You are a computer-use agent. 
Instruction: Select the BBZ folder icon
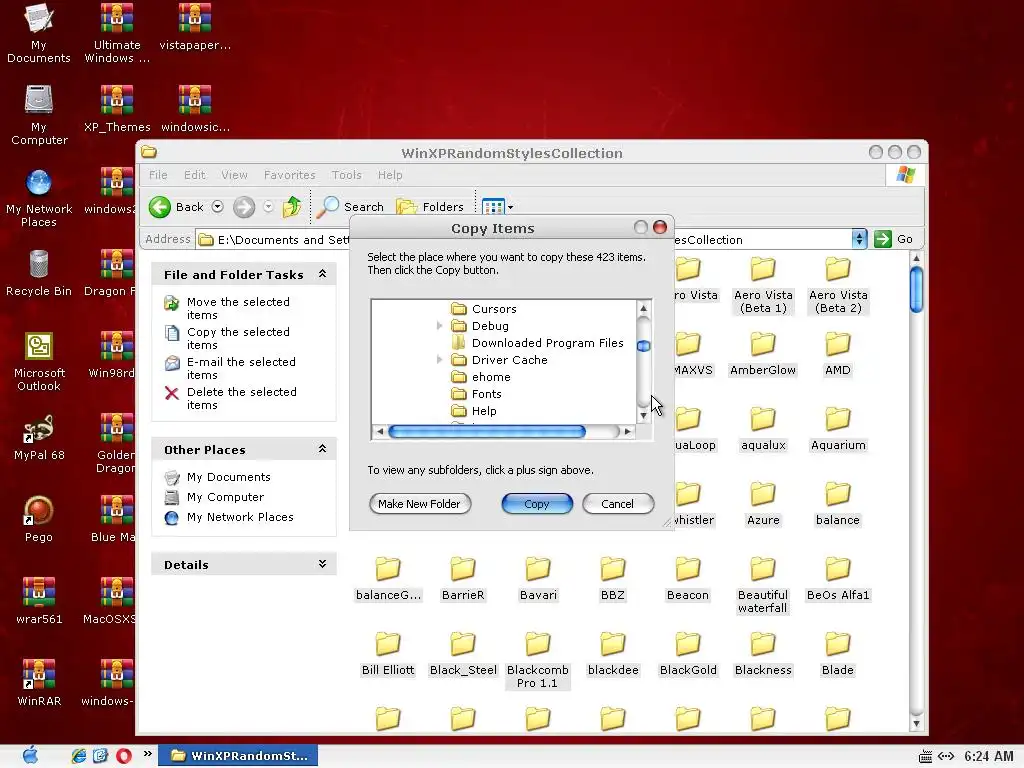(613, 569)
